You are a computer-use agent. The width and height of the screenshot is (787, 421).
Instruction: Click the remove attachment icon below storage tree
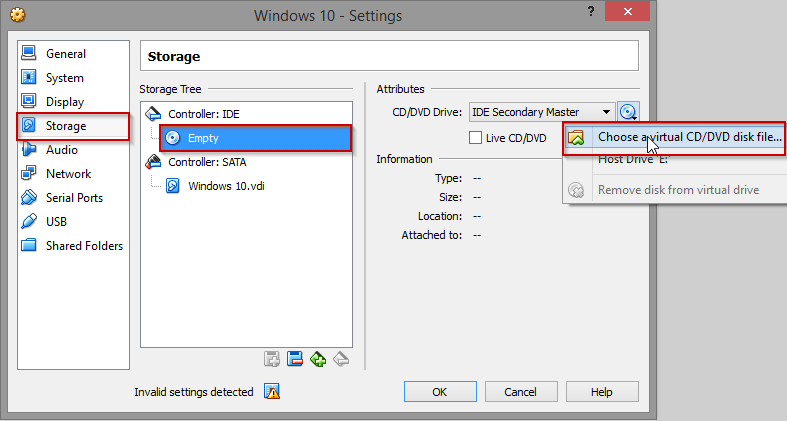click(295, 359)
